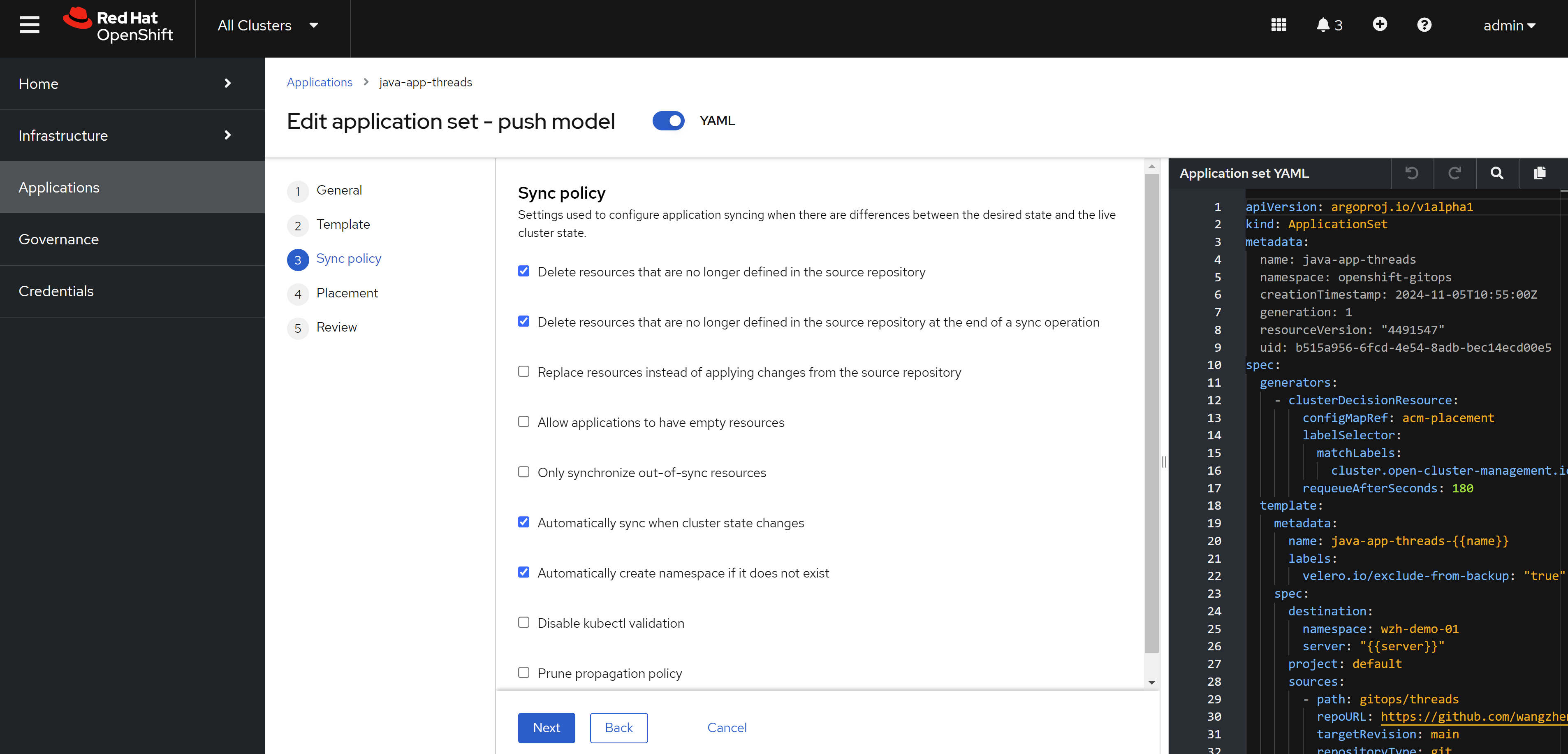This screenshot has width=1568, height=754.
Task: Go to the Placement wizard step
Action: click(347, 293)
